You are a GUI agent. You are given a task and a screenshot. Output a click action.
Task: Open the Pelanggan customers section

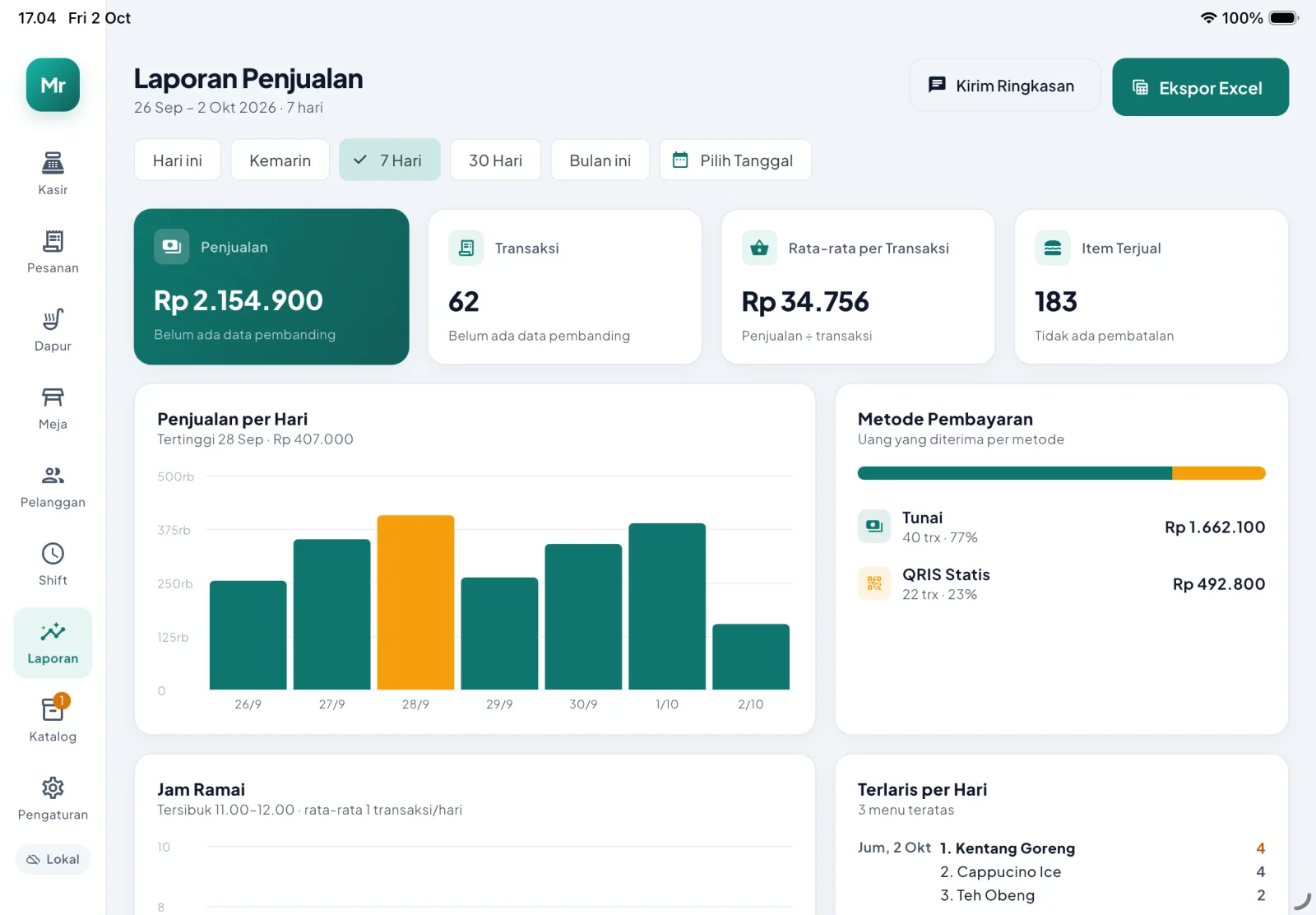click(53, 486)
